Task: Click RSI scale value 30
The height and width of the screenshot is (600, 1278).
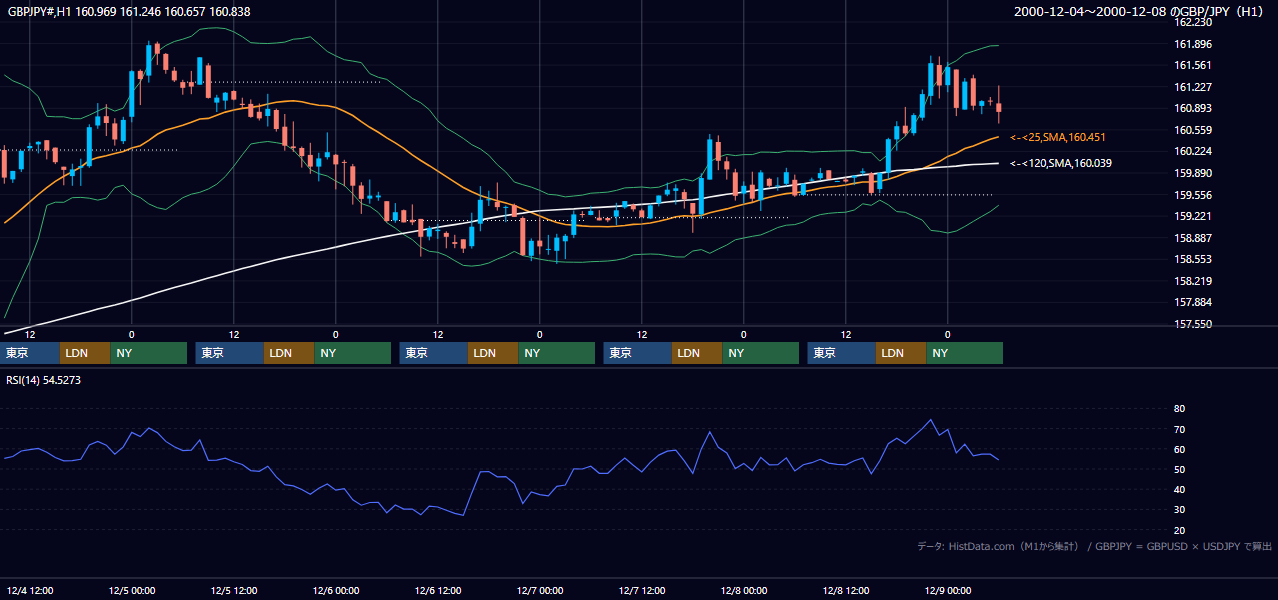Action: tap(1179, 510)
